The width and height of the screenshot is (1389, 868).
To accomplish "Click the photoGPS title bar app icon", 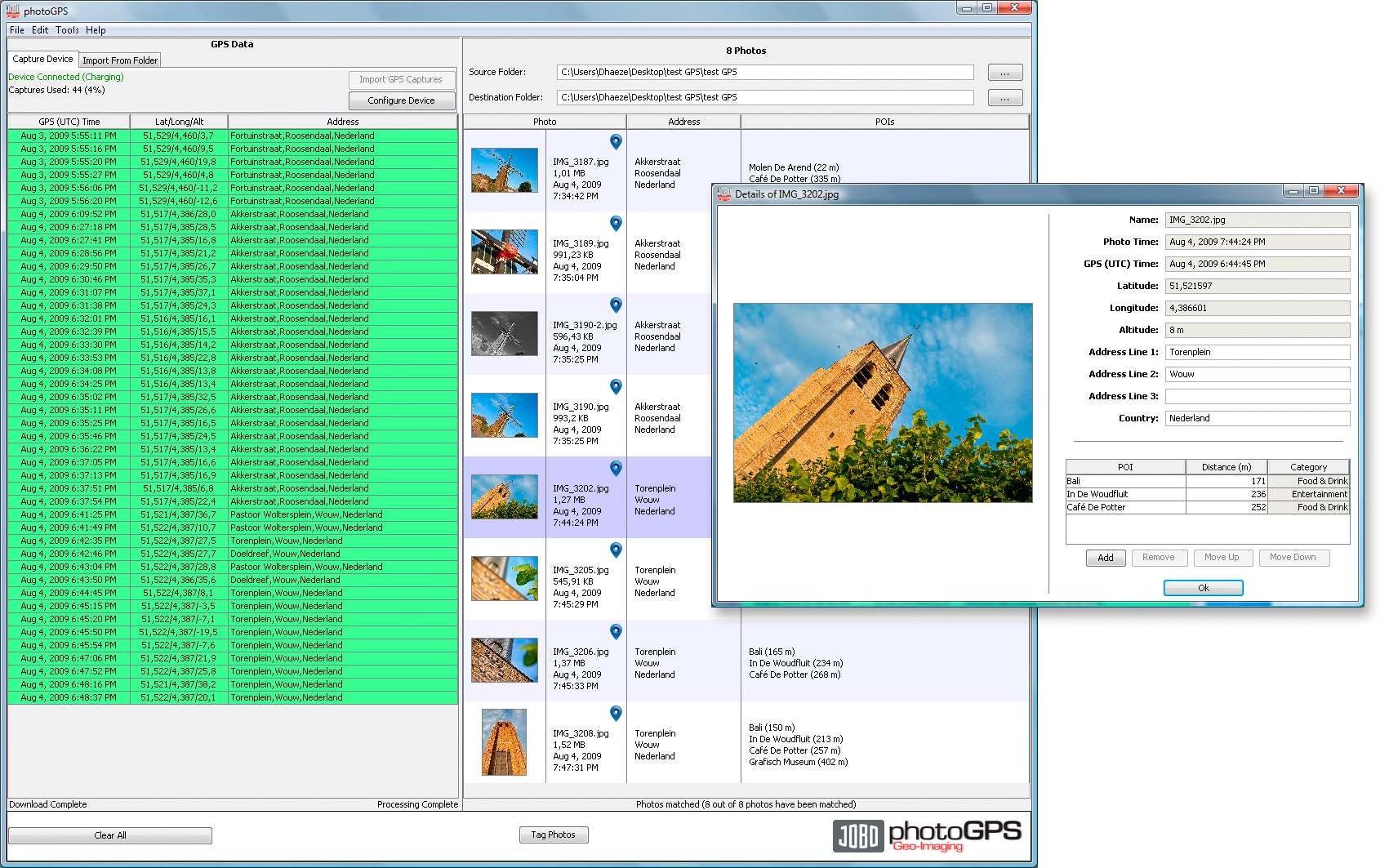I will 13,11.
